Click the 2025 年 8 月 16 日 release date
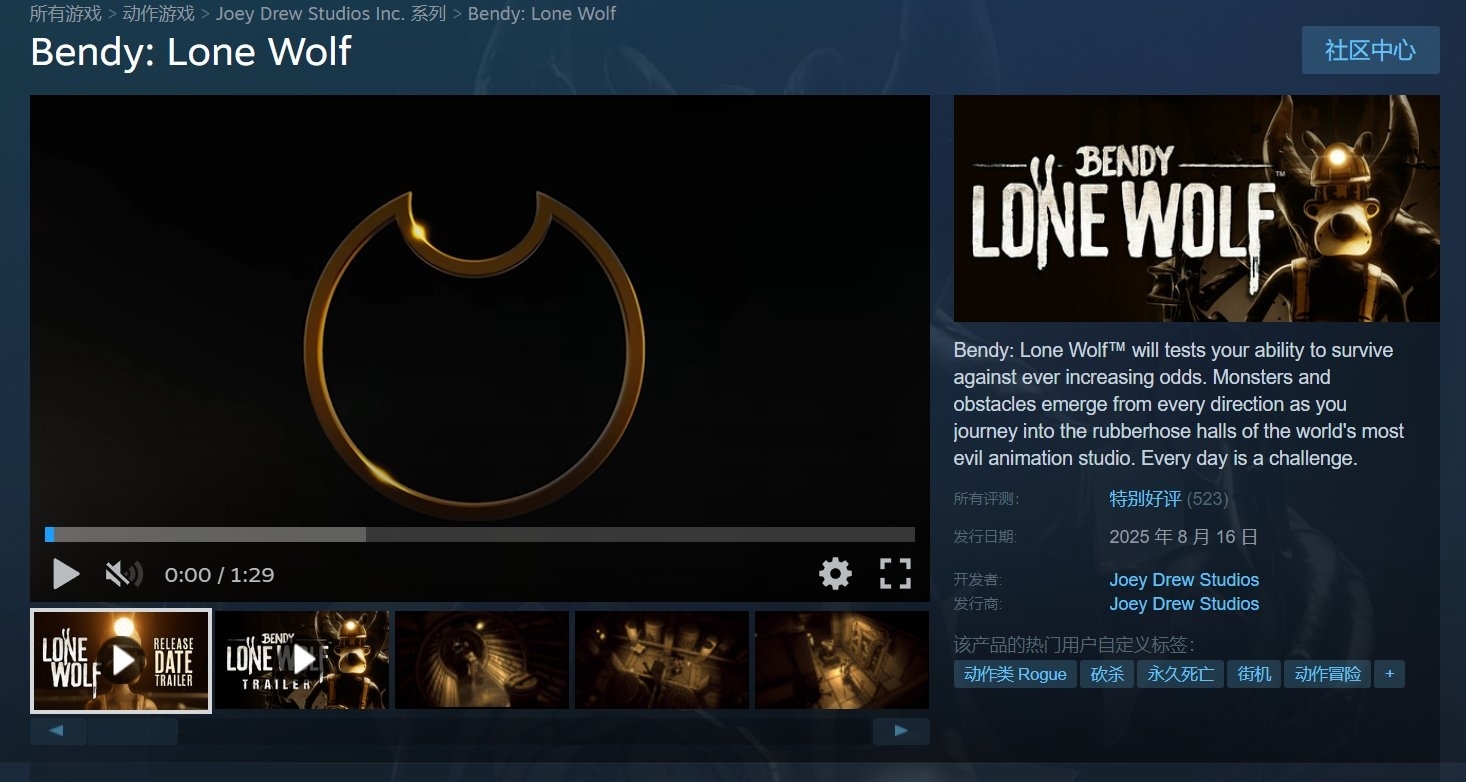 pos(1184,537)
